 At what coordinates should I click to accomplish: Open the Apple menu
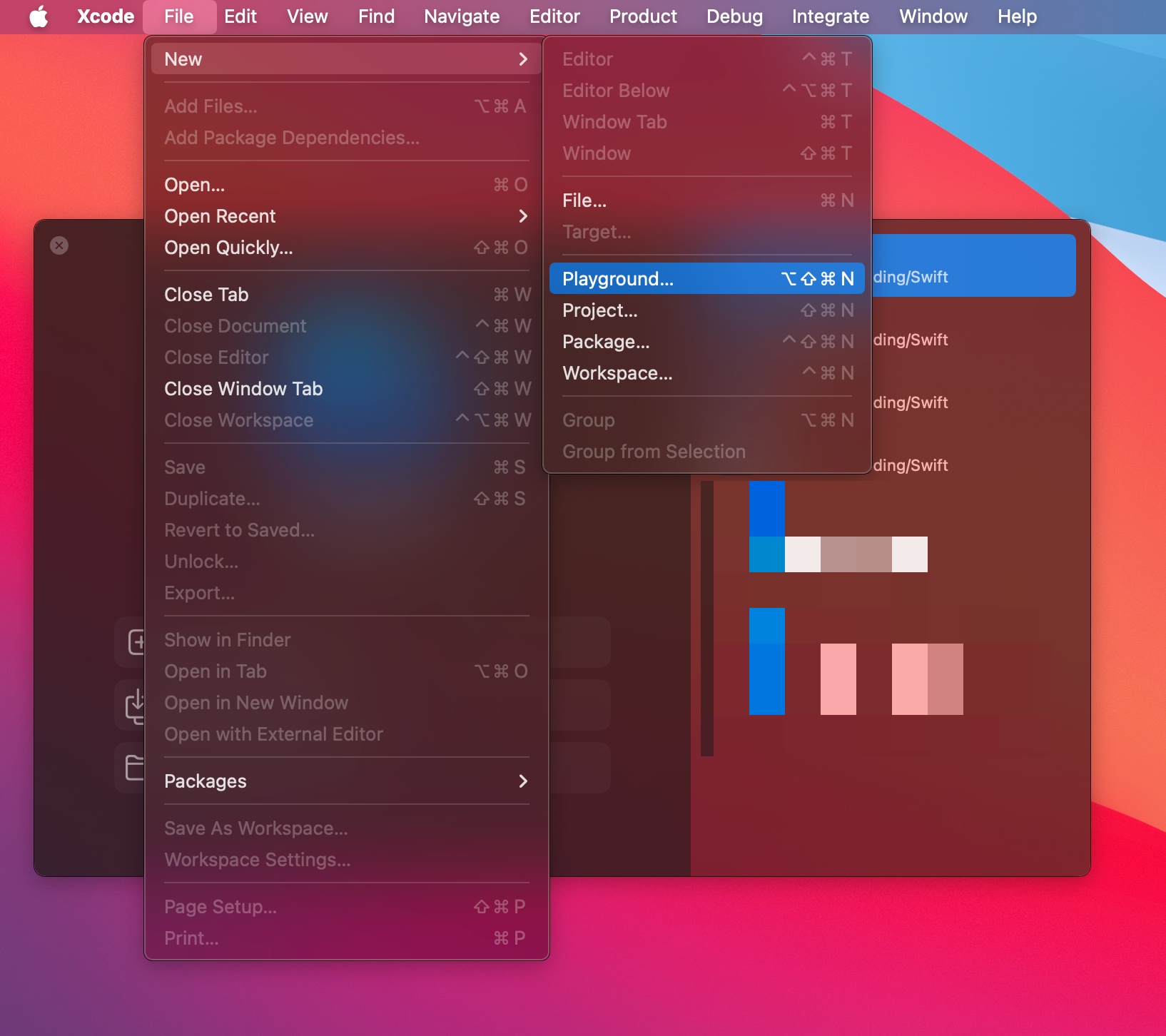tap(39, 16)
